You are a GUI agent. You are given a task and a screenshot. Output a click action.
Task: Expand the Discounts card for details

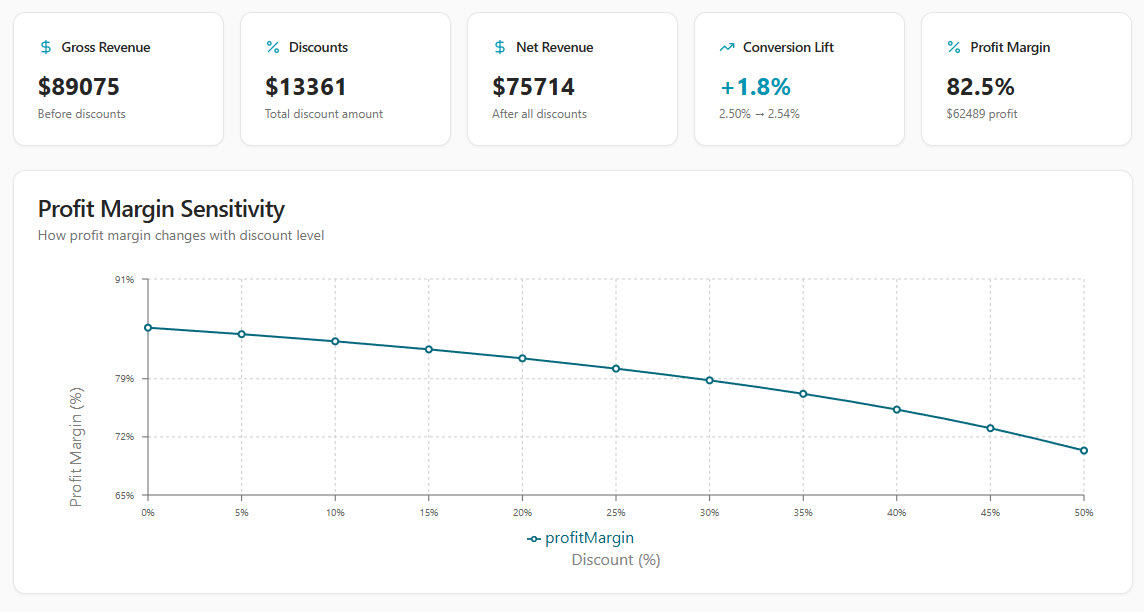click(x=345, y=78)
